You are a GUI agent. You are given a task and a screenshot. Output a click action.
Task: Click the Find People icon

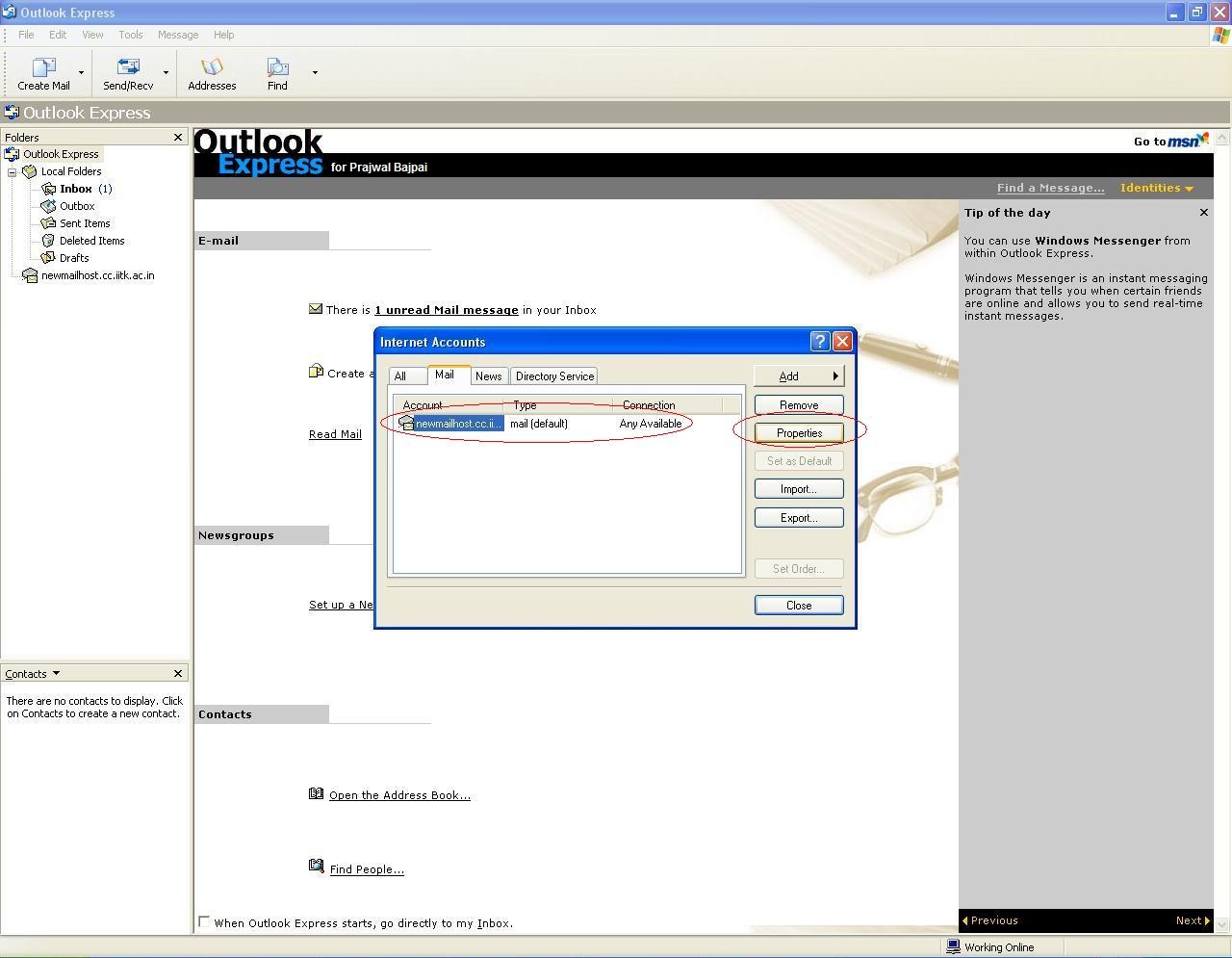(x=316, y=867)
